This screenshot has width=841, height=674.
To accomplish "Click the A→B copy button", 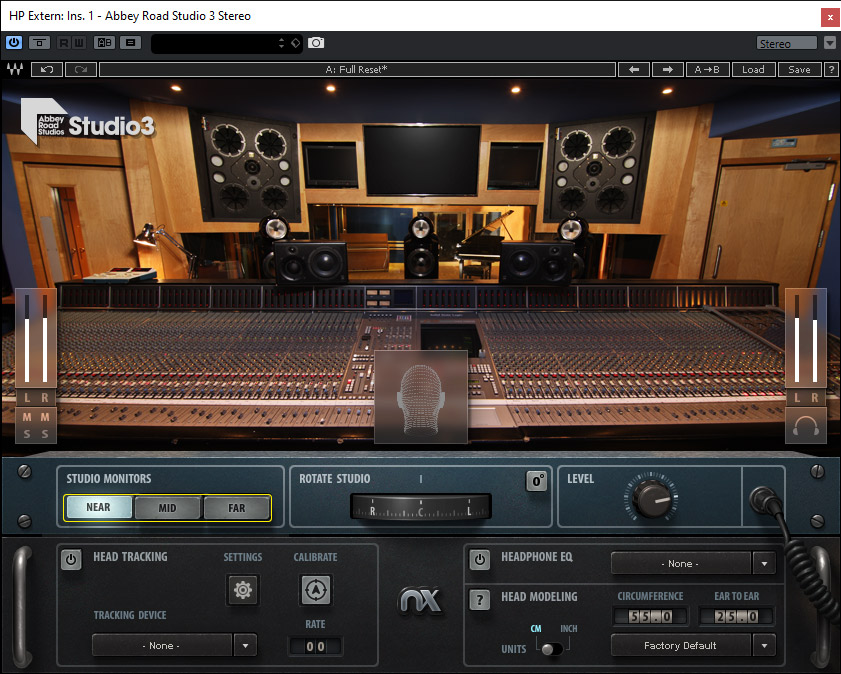I will pyautogui.click(x=707, y=70).
